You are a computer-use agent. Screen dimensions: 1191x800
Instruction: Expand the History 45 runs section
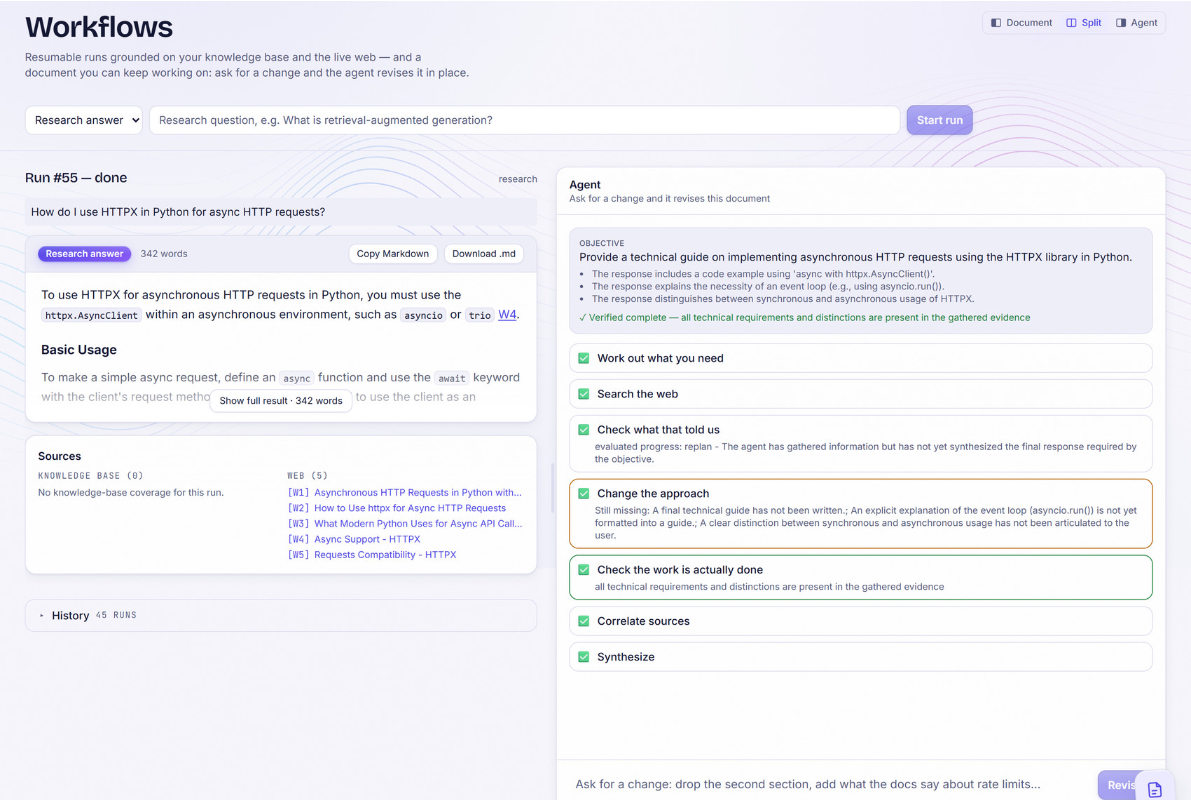281,615
